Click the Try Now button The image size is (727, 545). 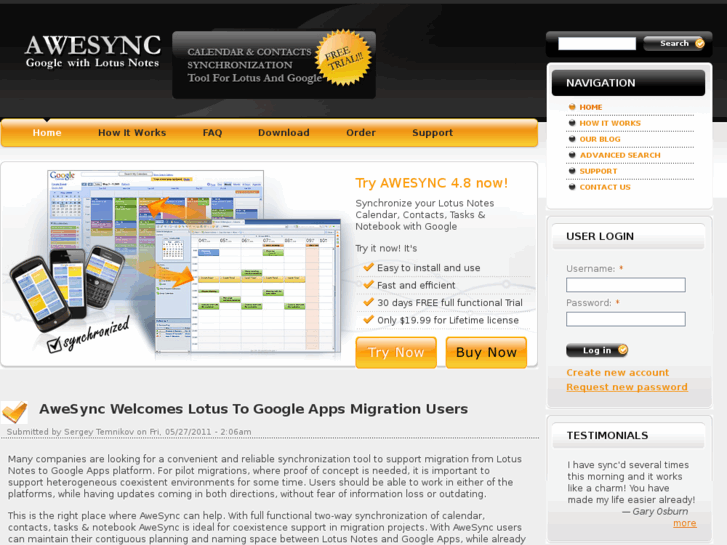pos(396,353)
